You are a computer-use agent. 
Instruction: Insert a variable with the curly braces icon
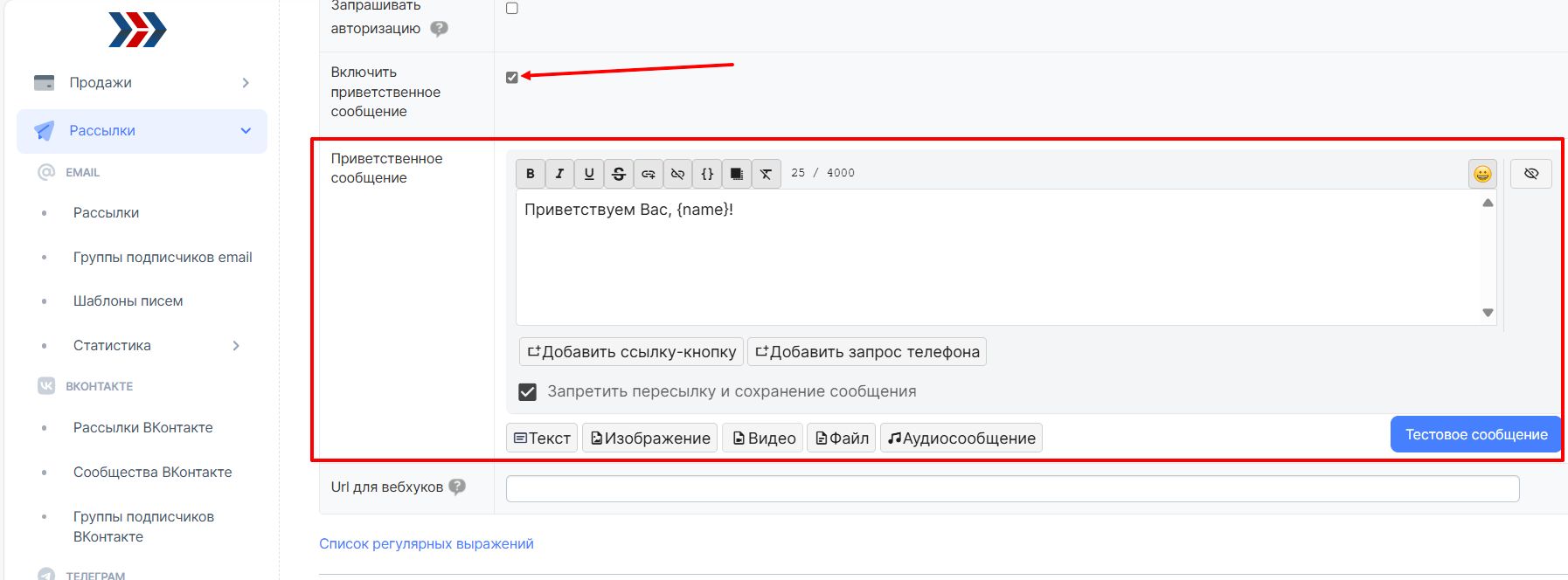[707, 174]
